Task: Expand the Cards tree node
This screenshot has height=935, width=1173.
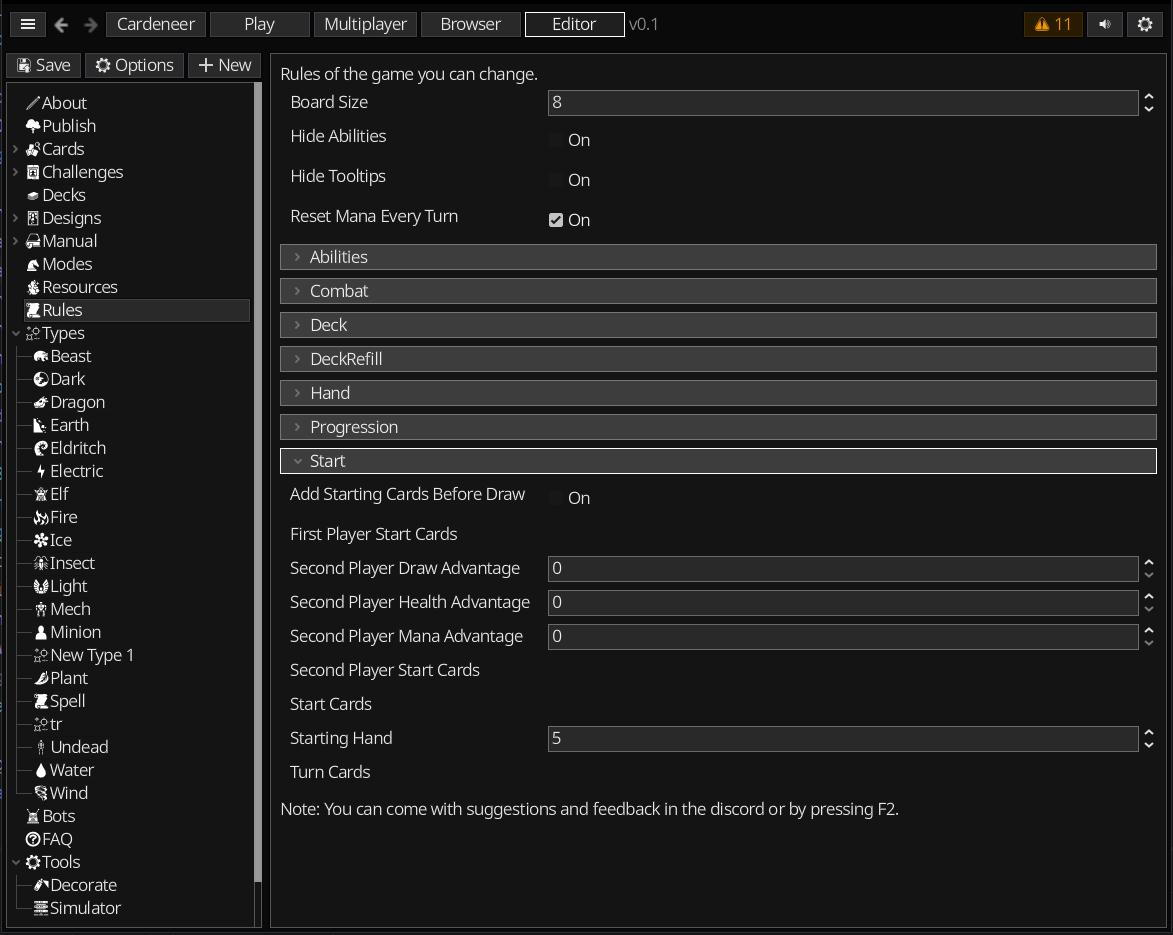Action: point(16,149)
